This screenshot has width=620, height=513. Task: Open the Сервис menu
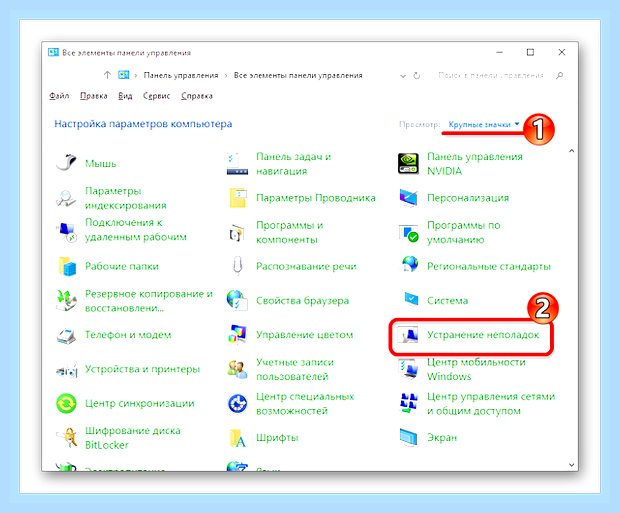coord(156,96)
